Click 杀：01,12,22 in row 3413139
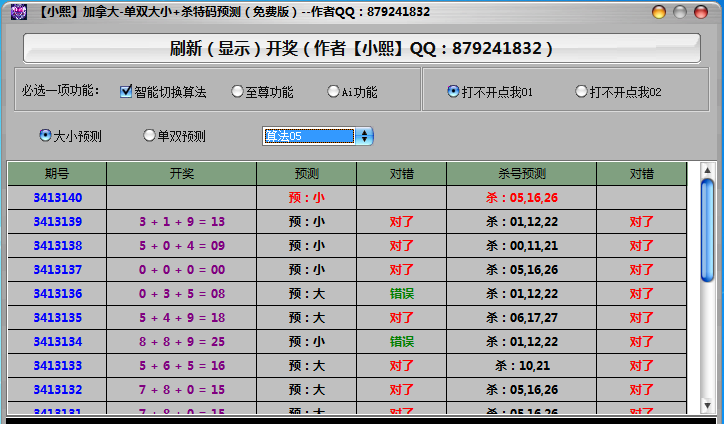This screenshot has width=724, height=424. 522,222
